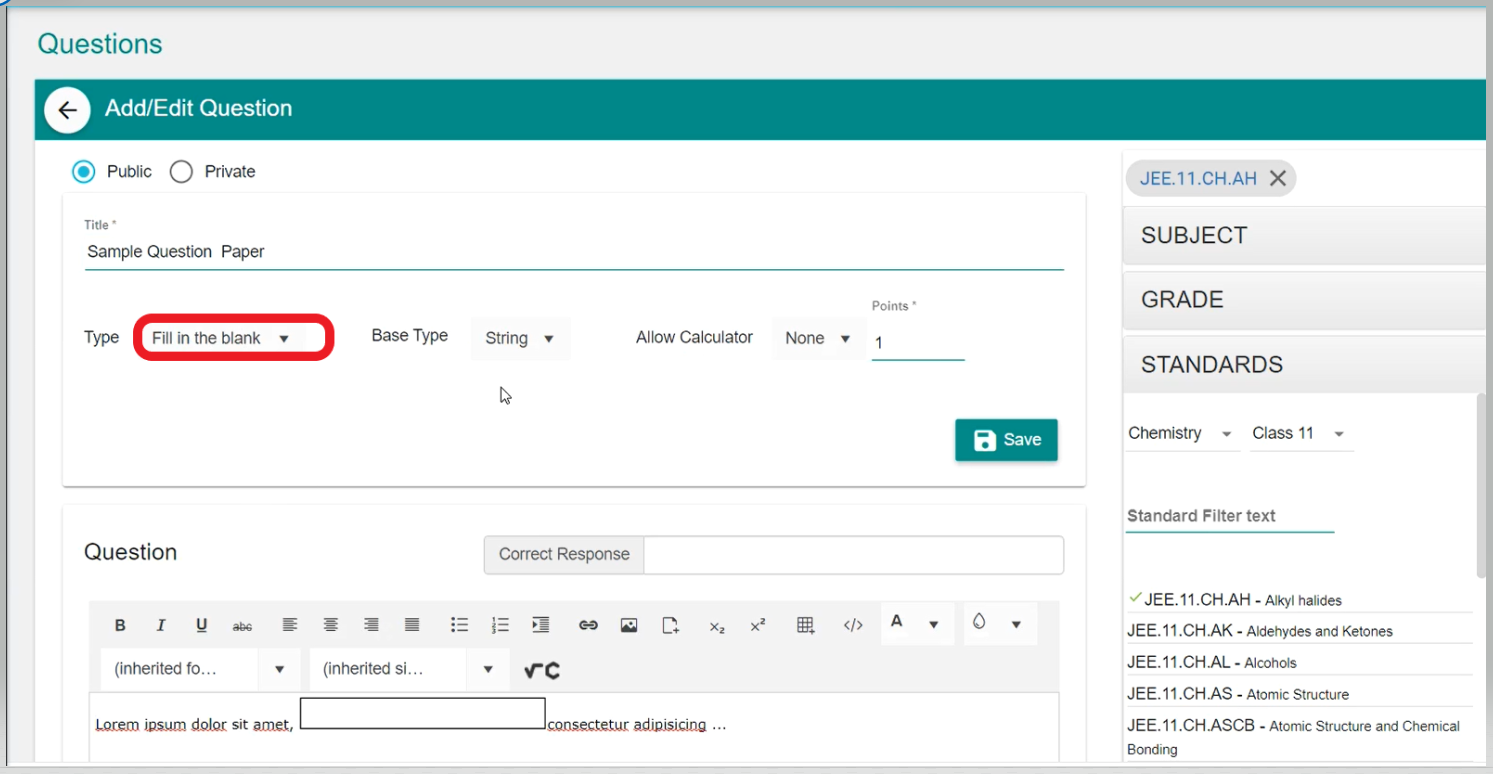Select the Public radio button
Screen dimensions: 1493x774
click(84, 172)
